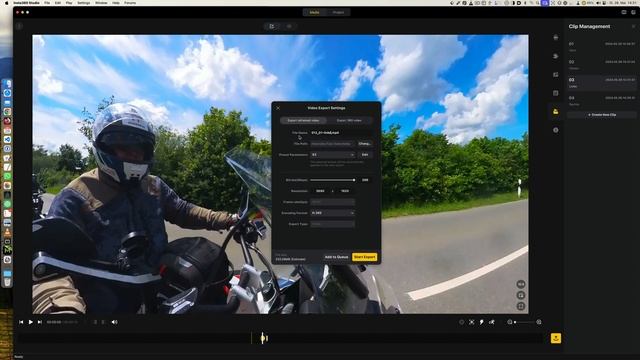The height and width of the screenshot is (360, 640).
Task: Select clip 01 in Clip Management
Action: [602, 47]
